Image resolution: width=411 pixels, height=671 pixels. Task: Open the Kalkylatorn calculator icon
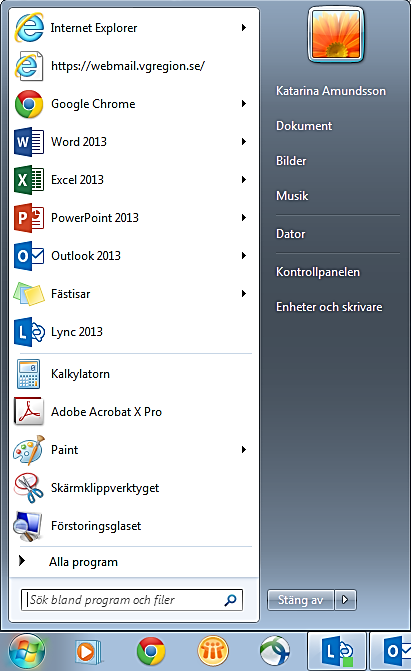coord(29,374)
